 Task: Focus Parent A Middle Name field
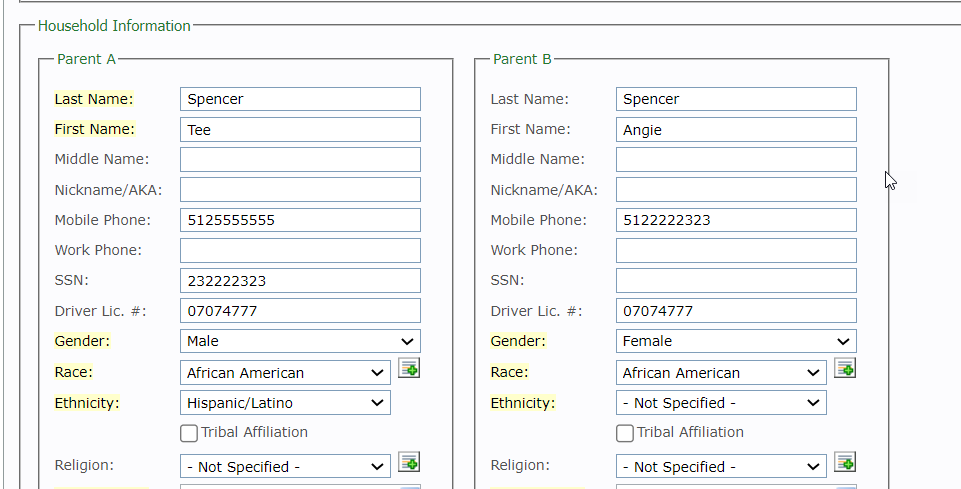(x=300, y=160)
